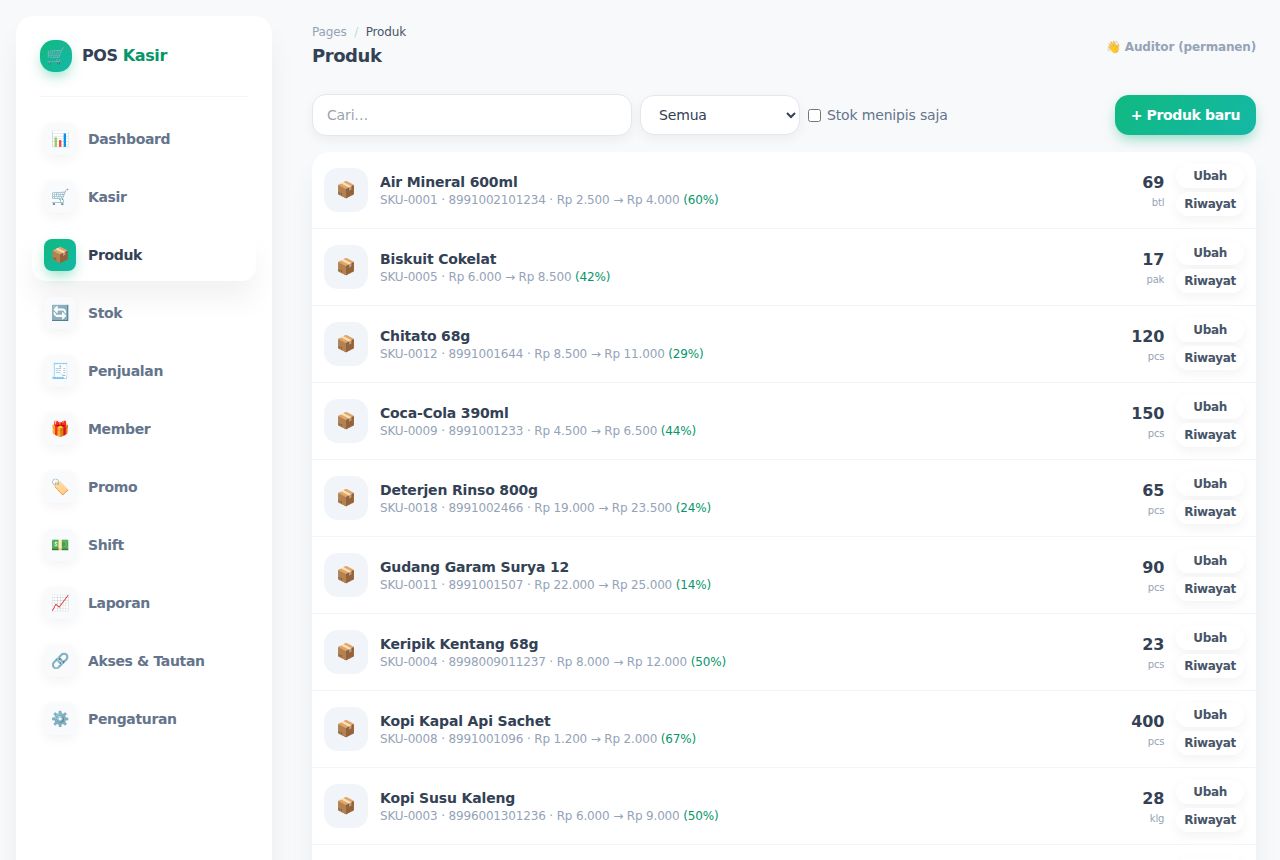Enable the Stok menipis saja checkbox
The height and width of the screenshot is (860, 1280).
tap(814, 115)
